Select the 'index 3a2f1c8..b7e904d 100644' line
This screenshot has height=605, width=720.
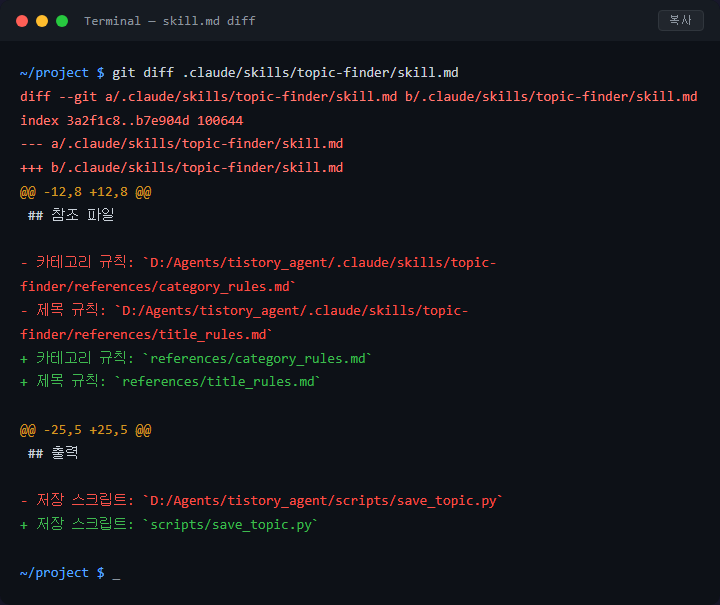pyautogui.click(x=132, y=120)
